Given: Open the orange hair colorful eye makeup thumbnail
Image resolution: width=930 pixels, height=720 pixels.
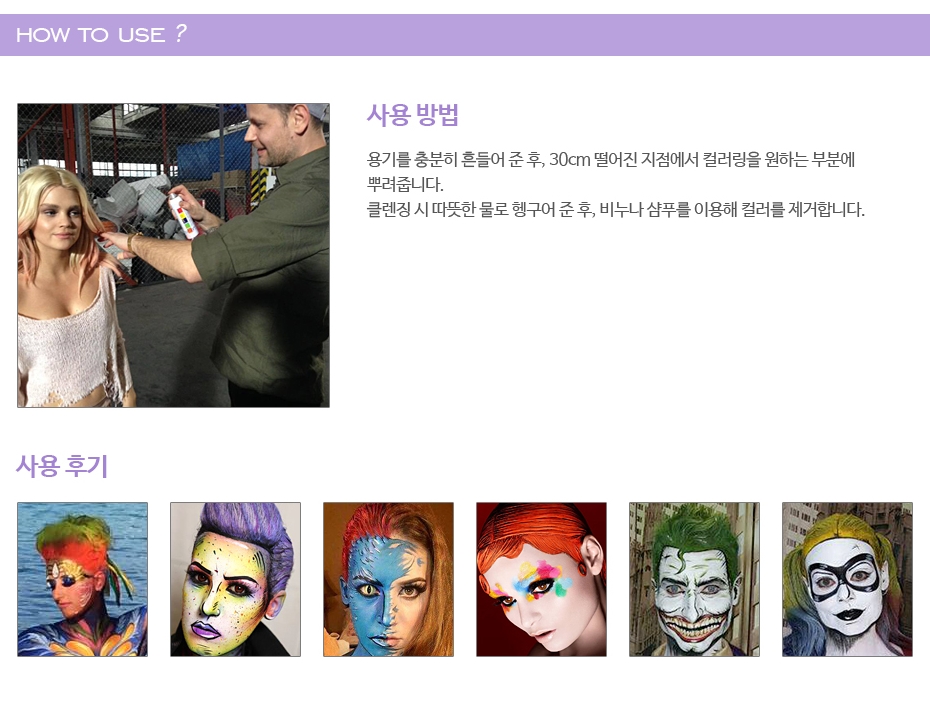Looking at the screenshot, I should (x=541, y=579).
